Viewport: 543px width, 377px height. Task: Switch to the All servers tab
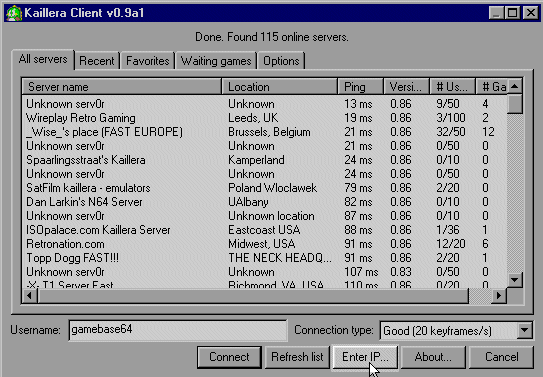[43, 59]
